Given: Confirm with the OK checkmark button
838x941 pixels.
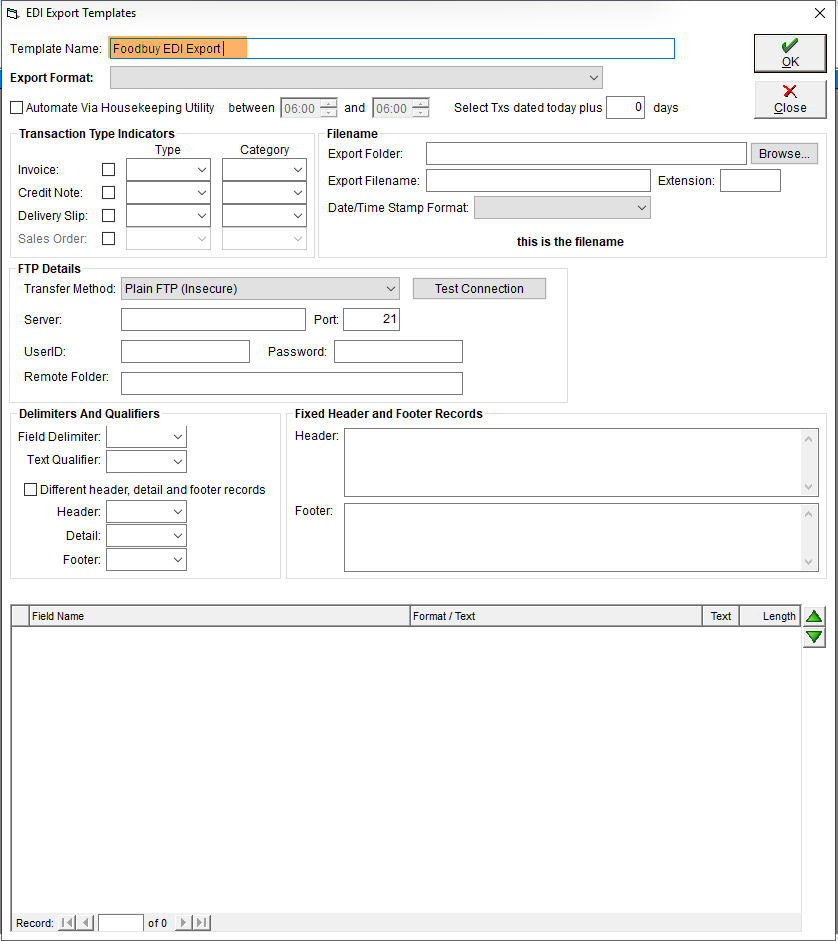Looking at the screenshot, I should 790,53.
